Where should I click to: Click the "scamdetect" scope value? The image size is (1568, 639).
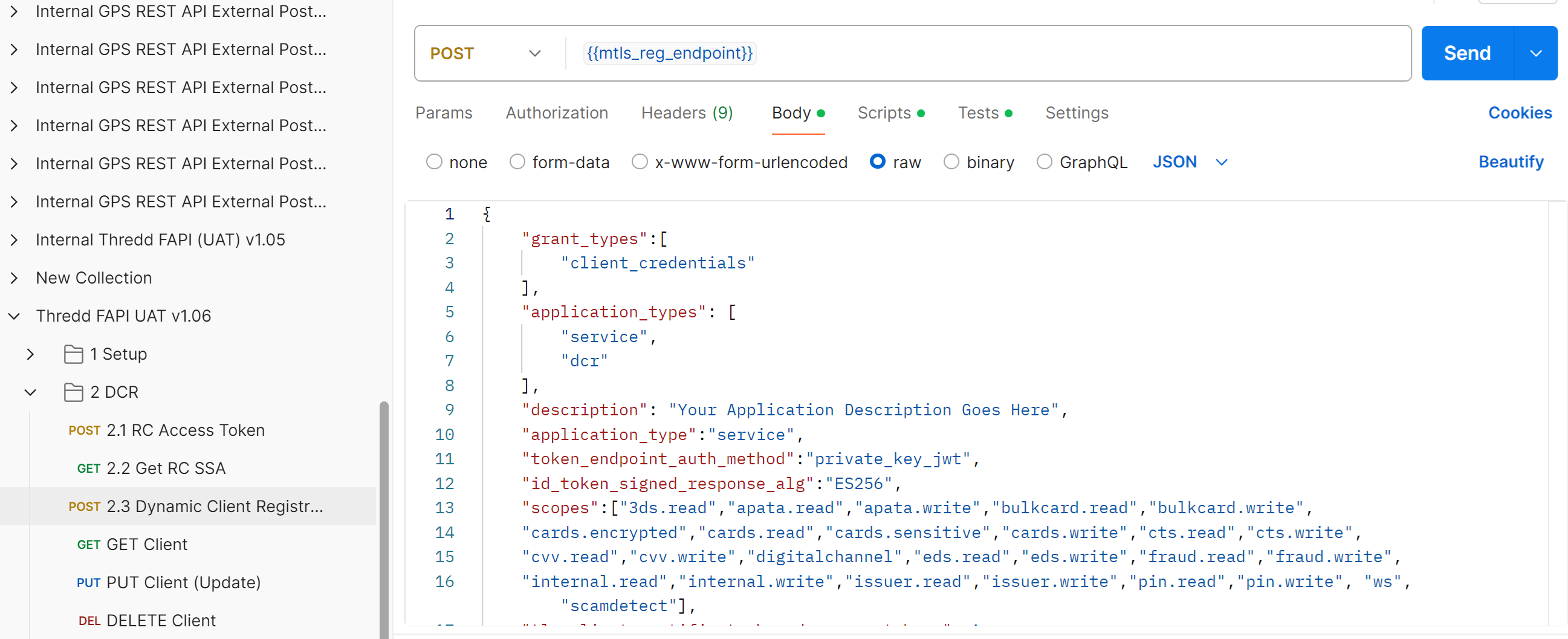pos(618,606)
